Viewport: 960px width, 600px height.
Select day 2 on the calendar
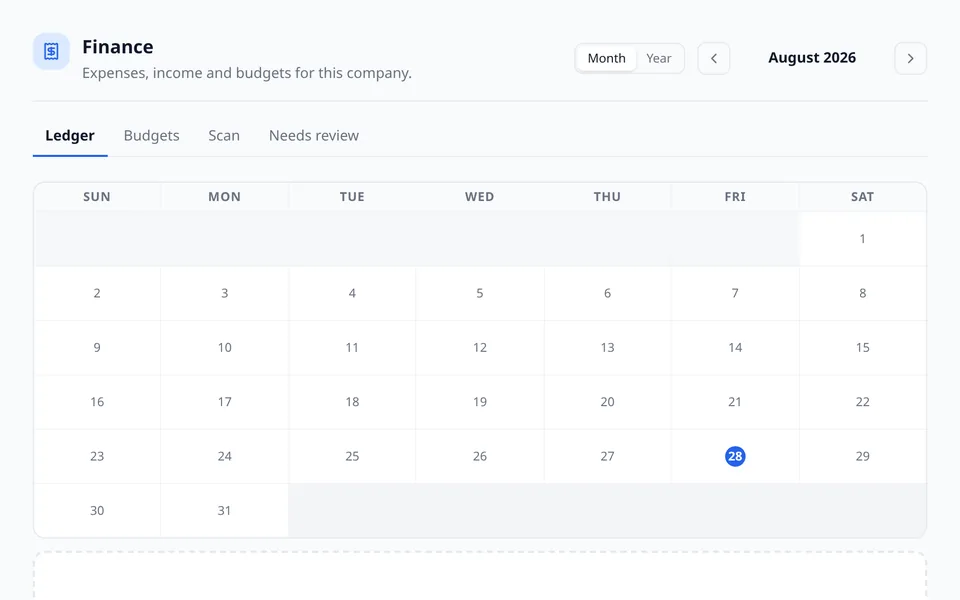(x=97, y=293)
